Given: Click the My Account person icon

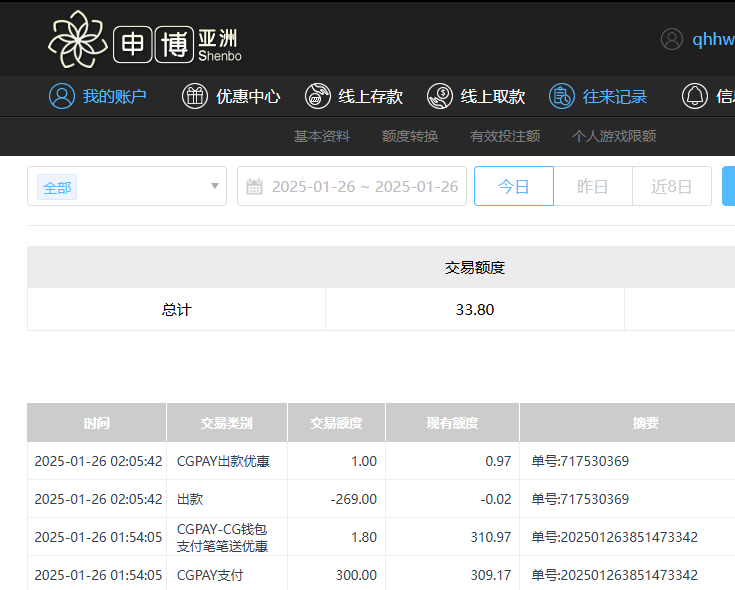Looking at the screenshot, I should click(x=62, y=96).
